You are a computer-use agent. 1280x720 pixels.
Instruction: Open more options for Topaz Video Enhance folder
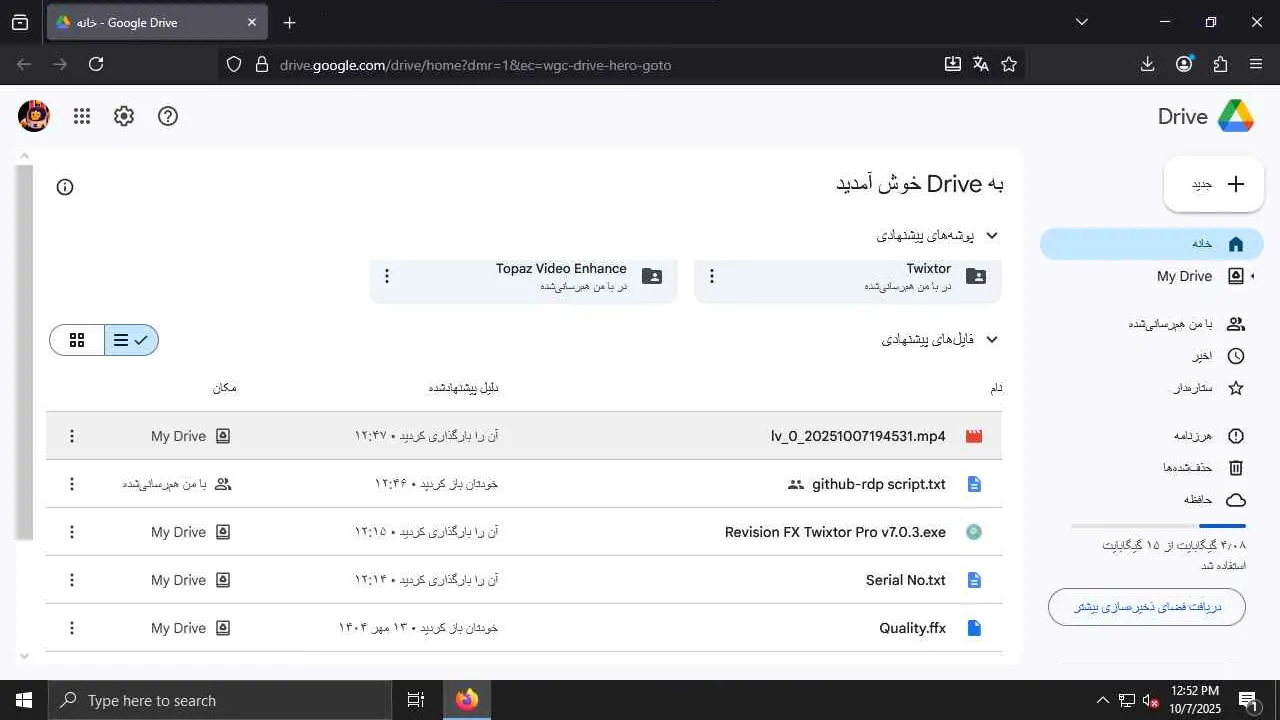pyautogui.click(x=387, y=276)
